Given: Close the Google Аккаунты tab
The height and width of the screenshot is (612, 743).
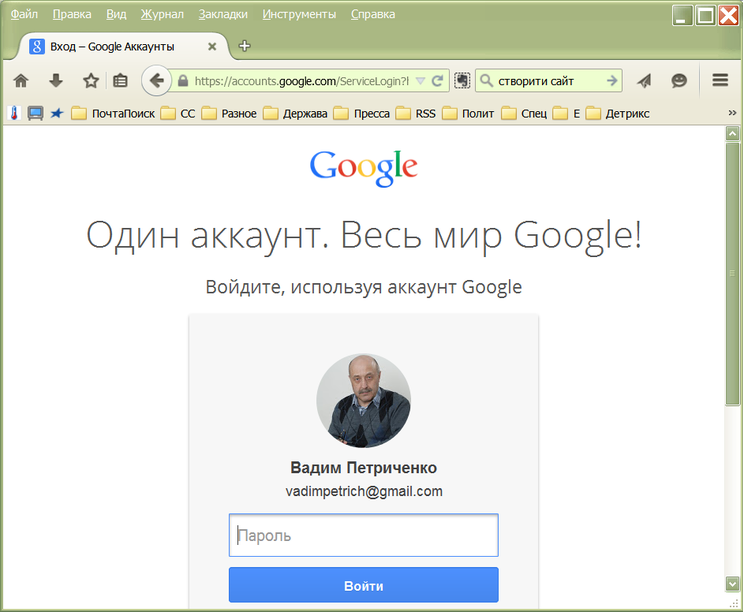Looking at the screenshot, I should click(x=212, y=46).
